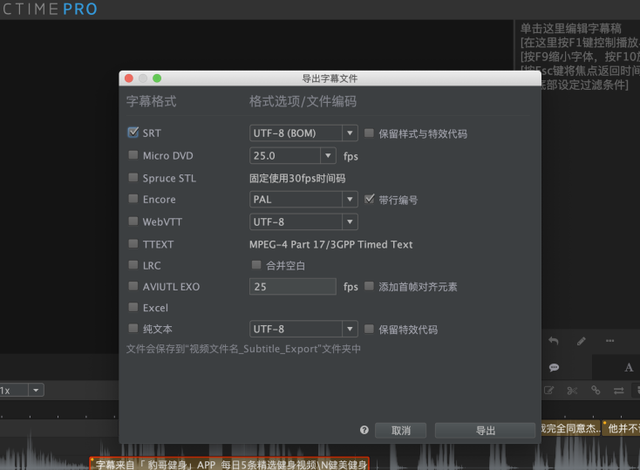Toggle the 合并空白 checkbox
This screenshot has width=640, height=470.
coord(256,265)
